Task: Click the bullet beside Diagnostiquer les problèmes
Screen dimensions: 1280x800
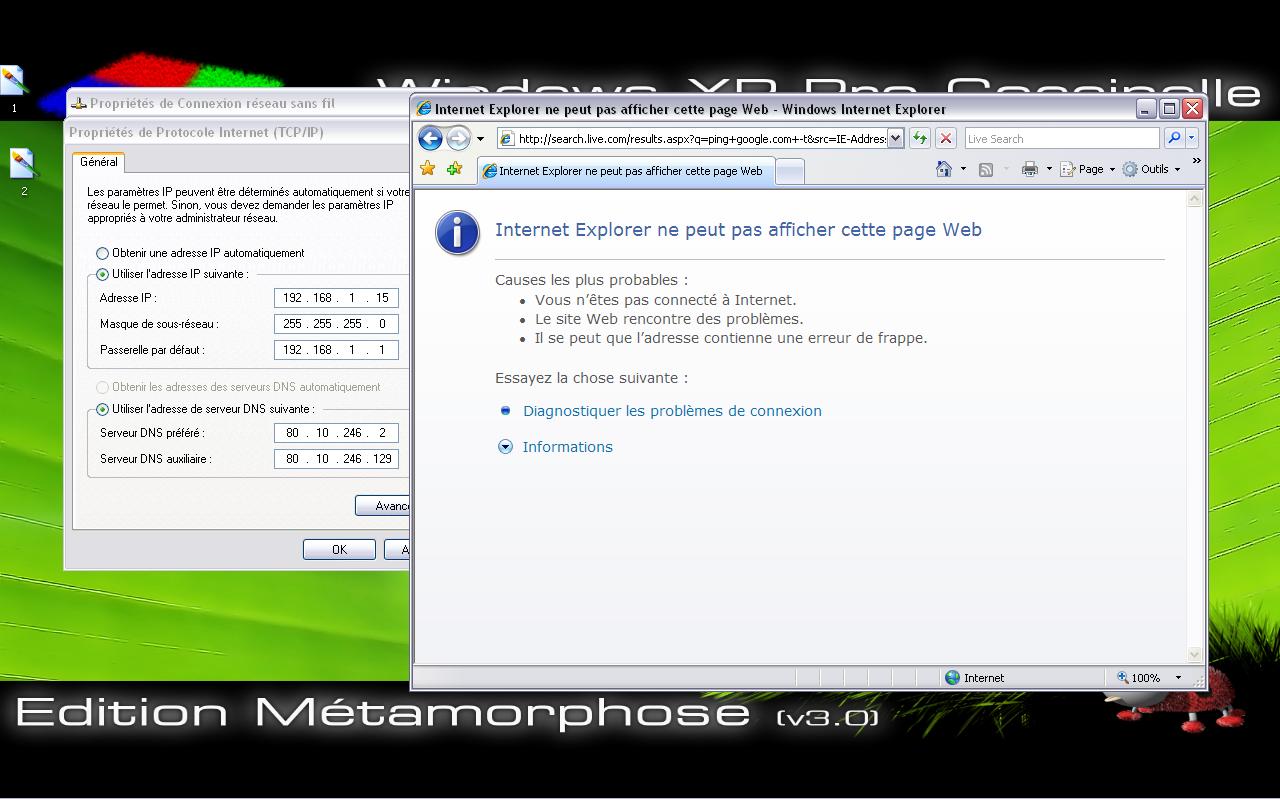Action: pyautogui.click(x=505, y=410)
